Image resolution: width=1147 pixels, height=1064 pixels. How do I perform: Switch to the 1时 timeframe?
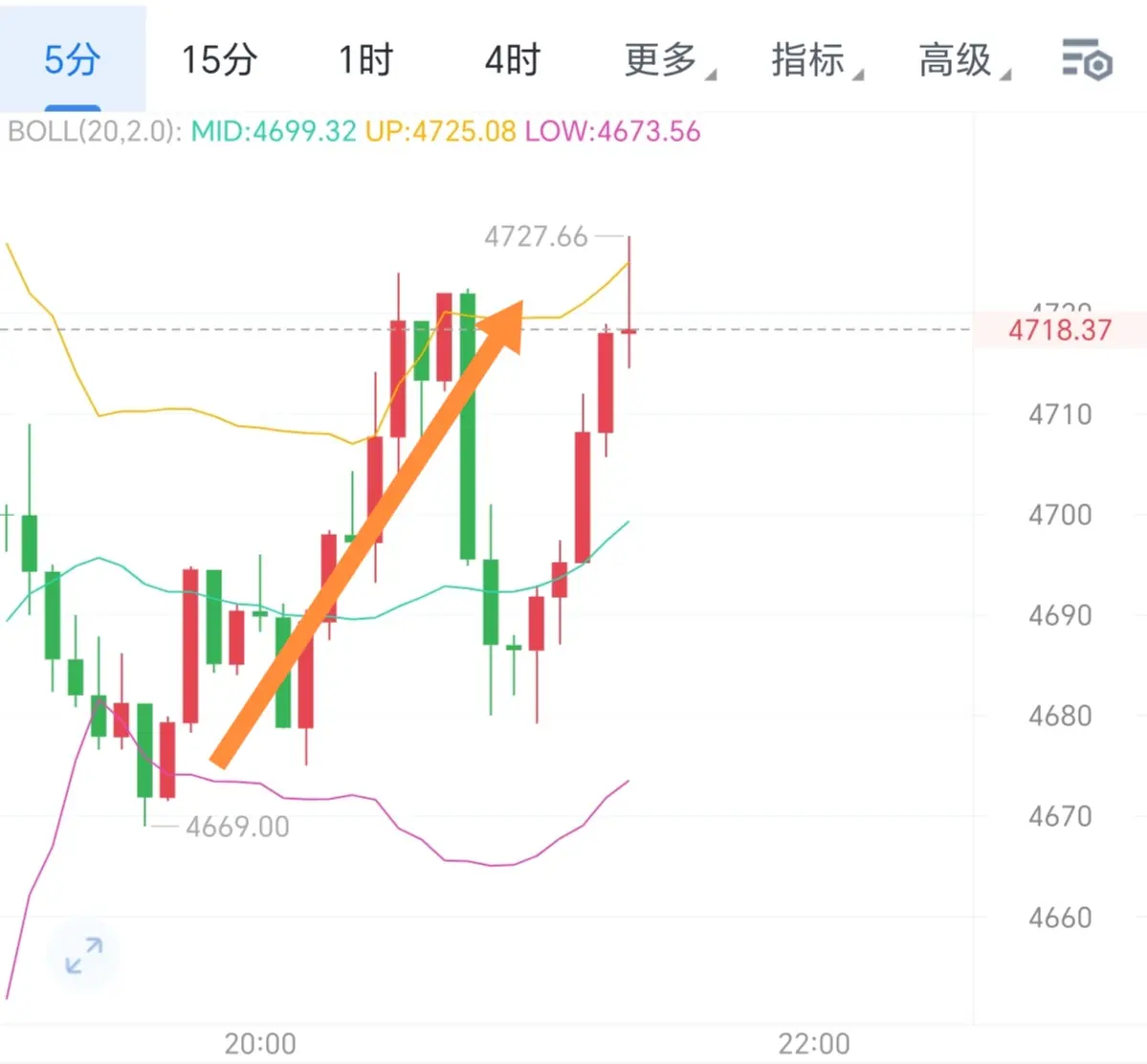pyautogui.click(x=365, y=59)
